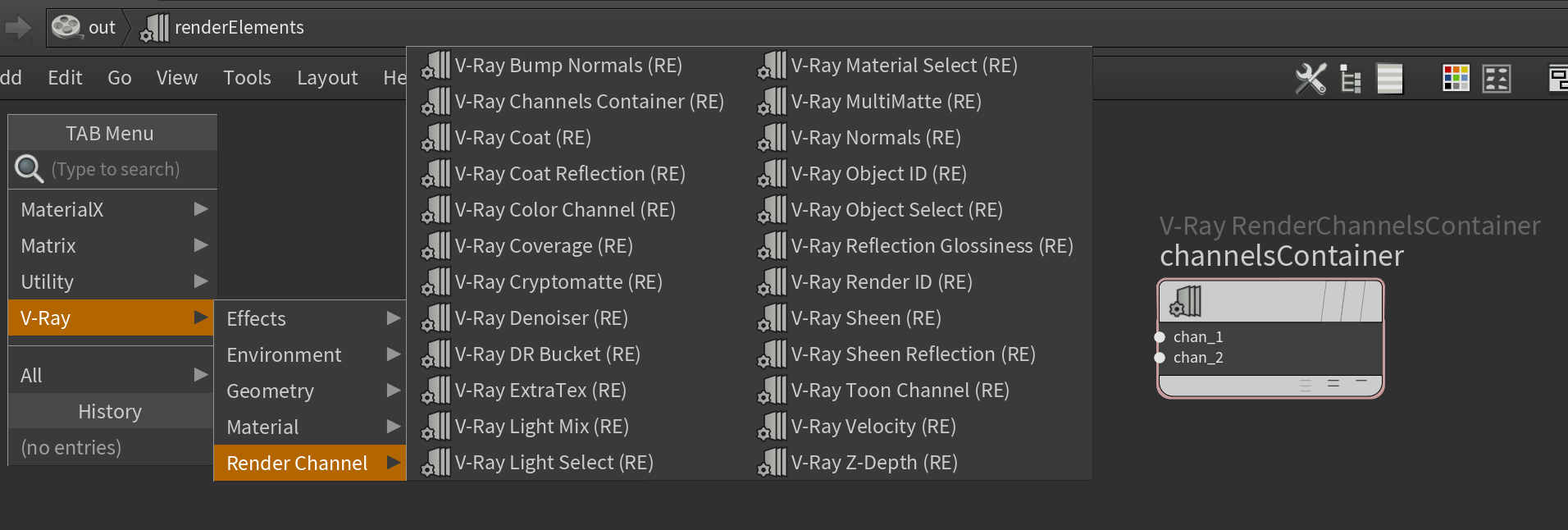1568x530 pixels.
Task: Toggle the middle flag on channelsContainer node
Action: pyautogui.click(x=1352, y=301)
